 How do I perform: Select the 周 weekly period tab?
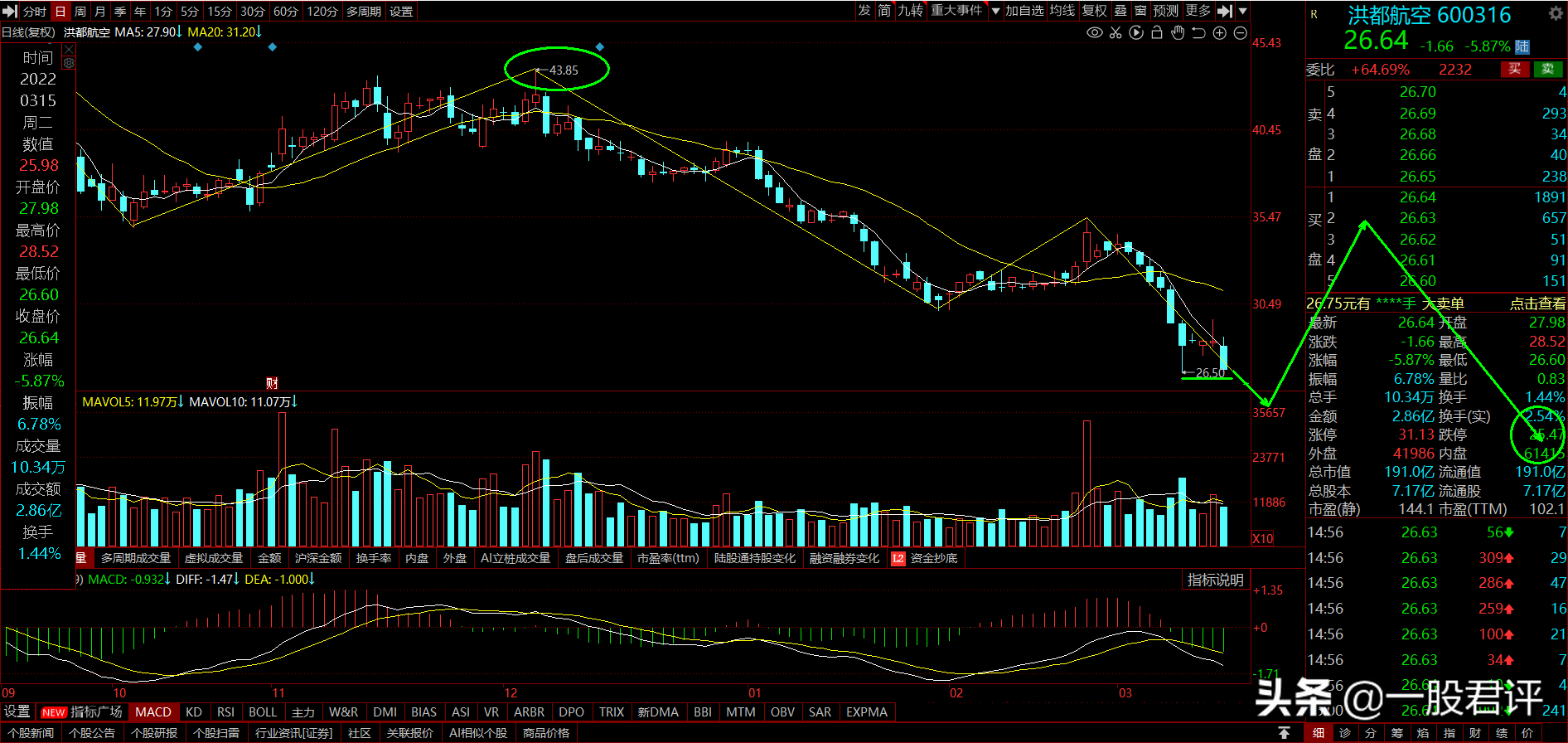pyautogui.click(x=80, y=12)
